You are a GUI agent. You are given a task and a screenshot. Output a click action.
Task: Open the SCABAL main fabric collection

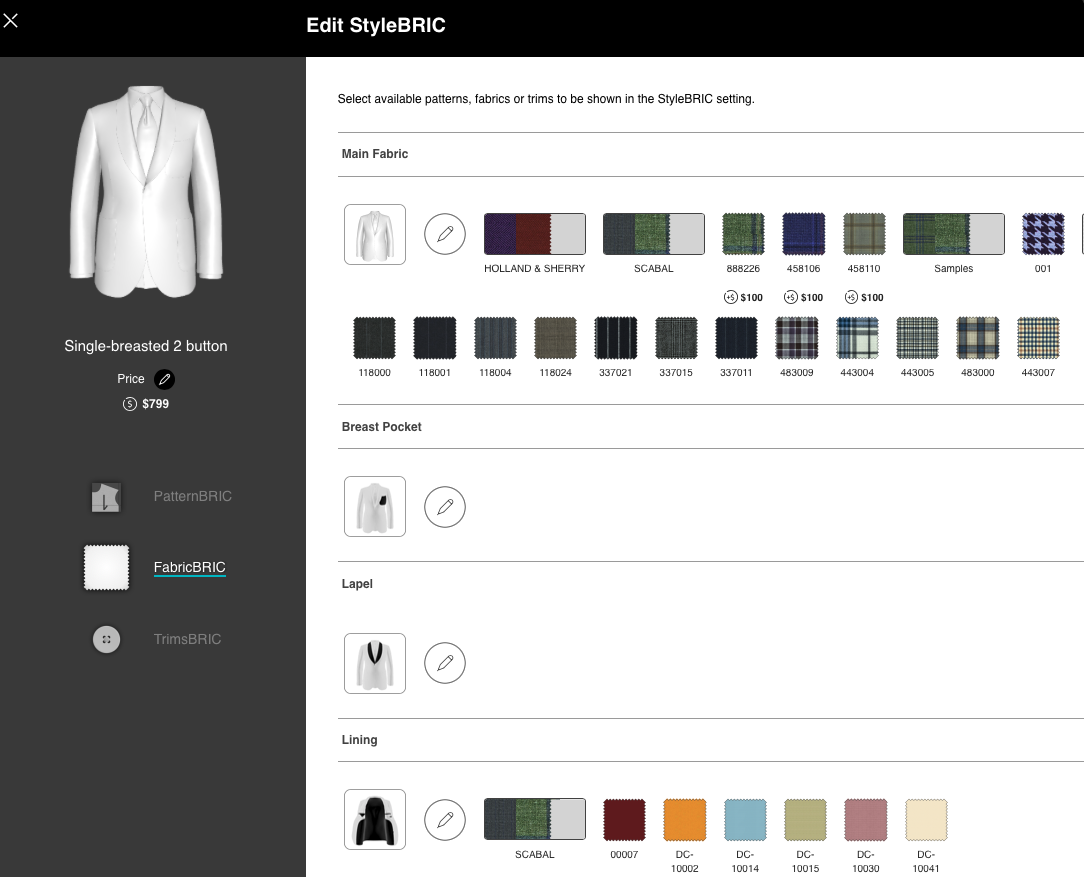tap(653, 234)
